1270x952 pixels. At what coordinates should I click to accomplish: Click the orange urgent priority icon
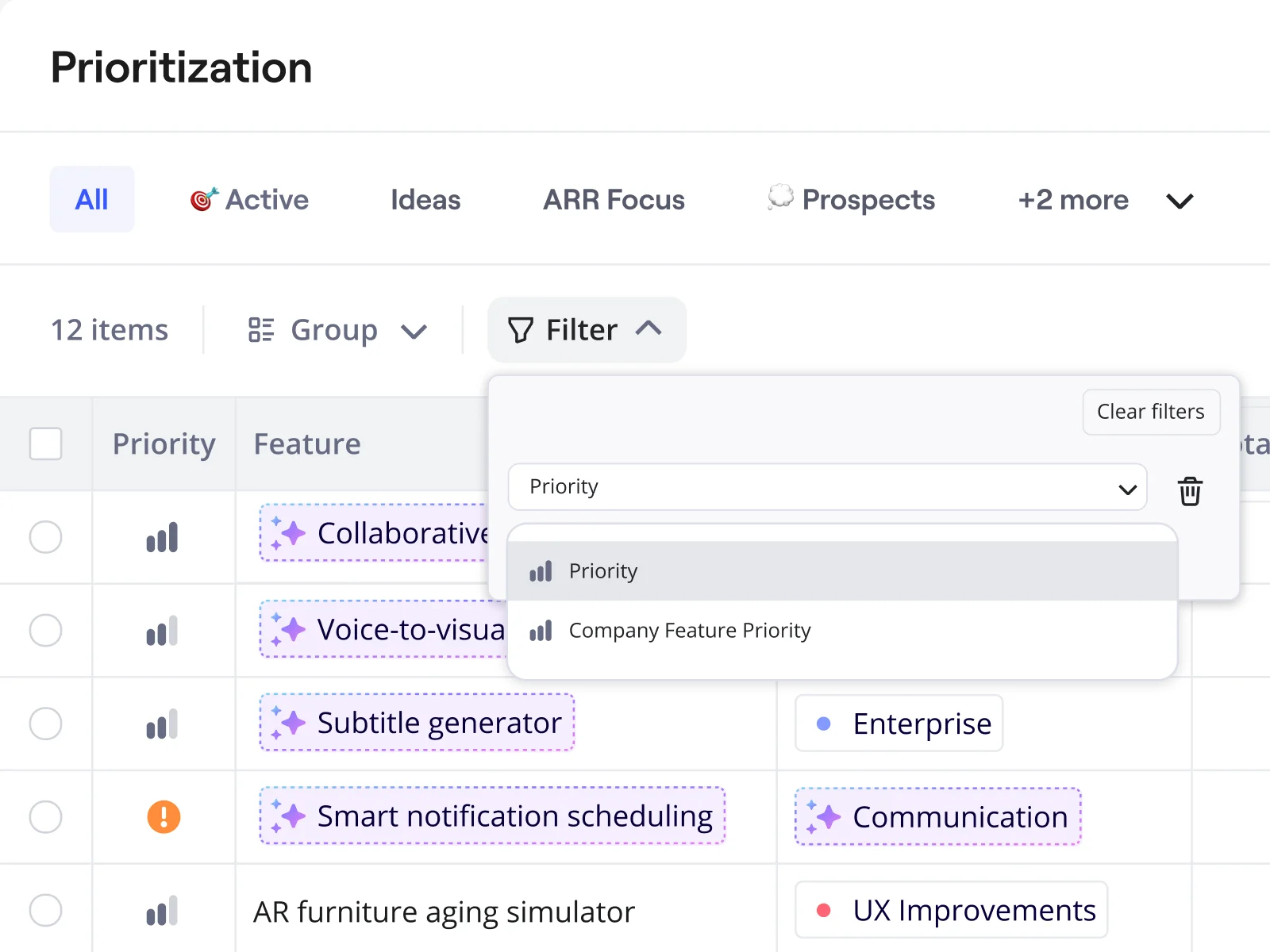pos(164,816)
